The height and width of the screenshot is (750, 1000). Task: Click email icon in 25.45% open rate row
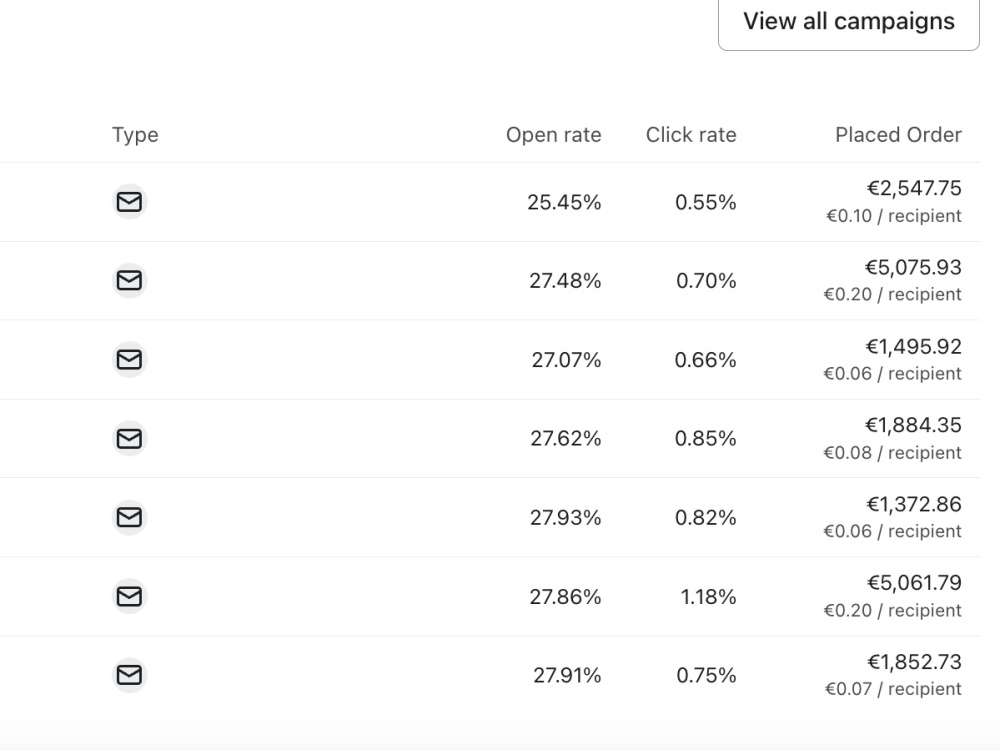click(x=129, y=202)
